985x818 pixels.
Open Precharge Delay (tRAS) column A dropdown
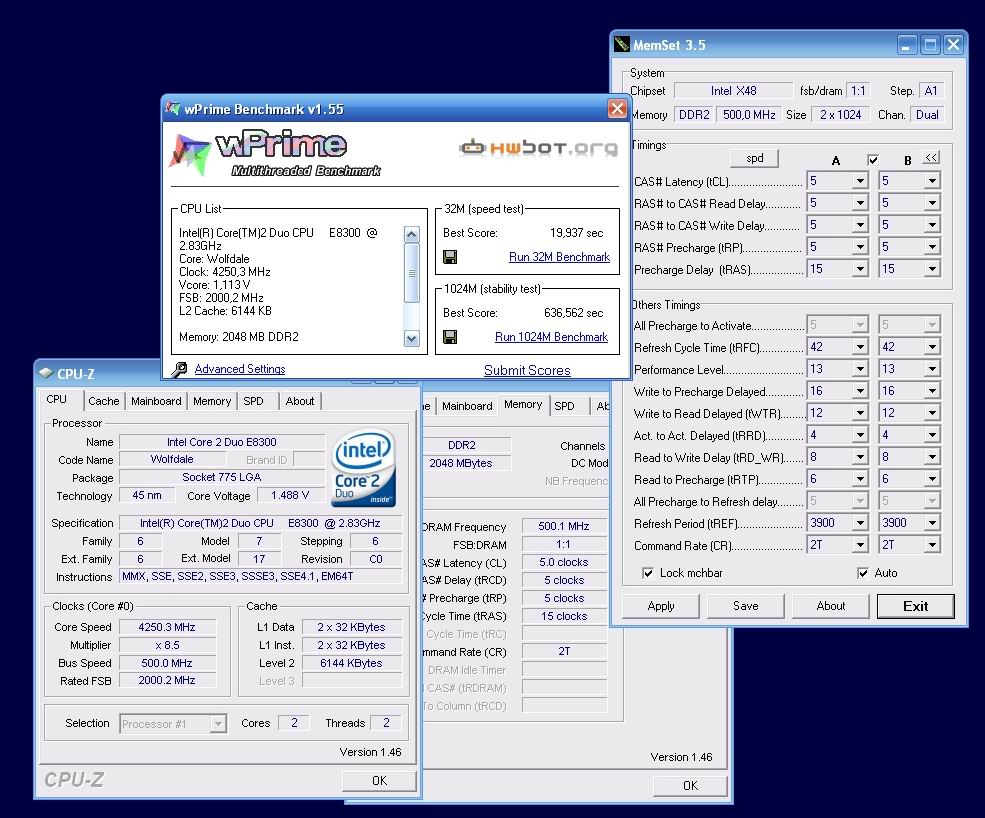[860, 269]
